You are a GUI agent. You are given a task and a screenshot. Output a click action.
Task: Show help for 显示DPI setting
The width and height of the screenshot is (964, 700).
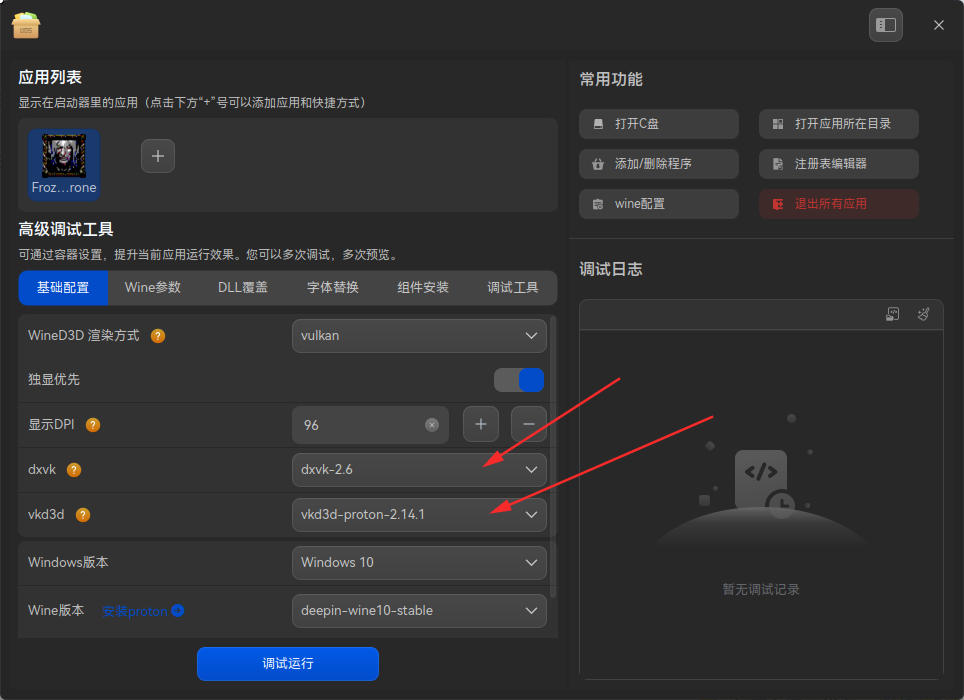click(x=93, y=425)
